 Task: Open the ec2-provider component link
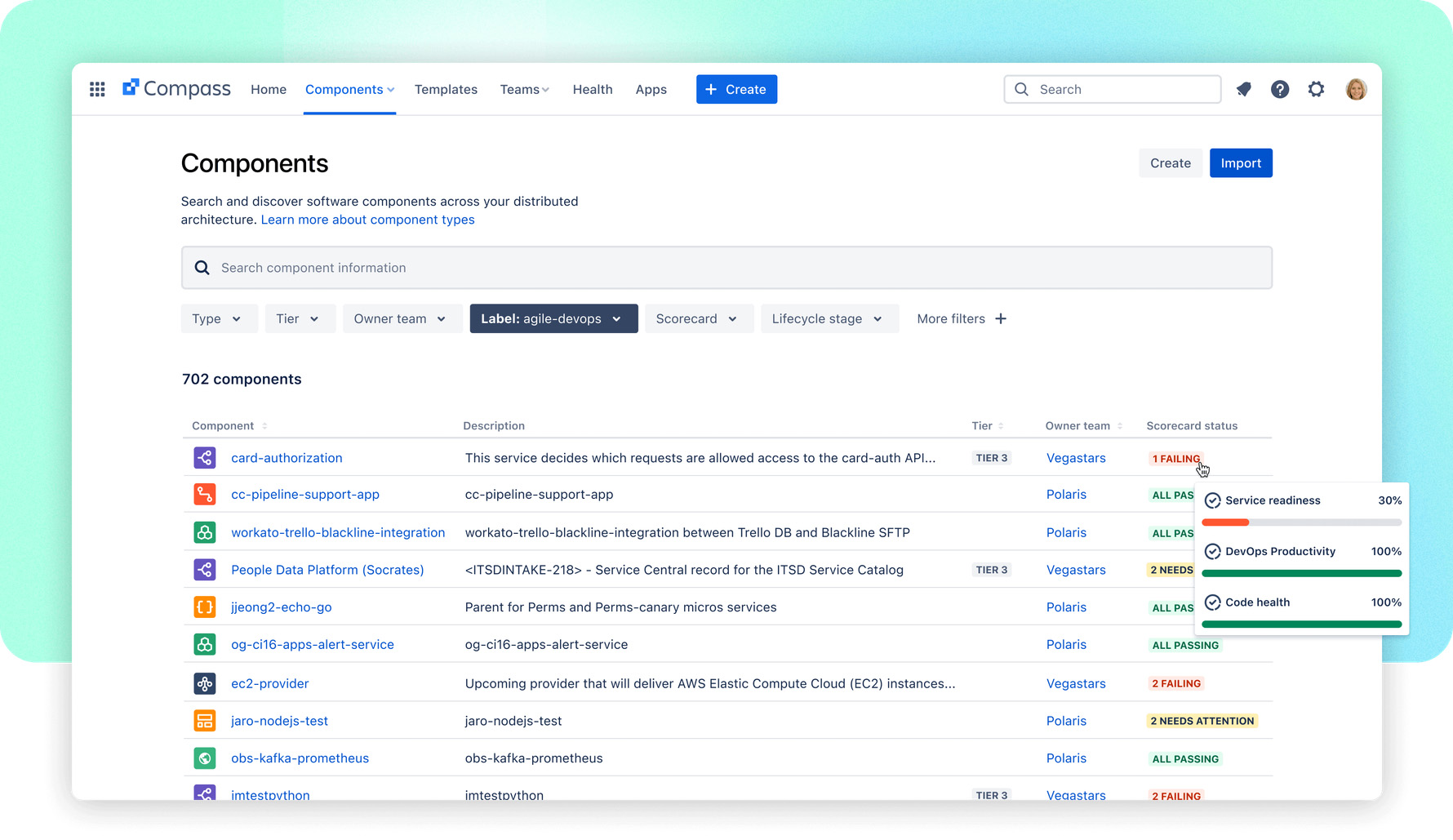coord(269,683)
